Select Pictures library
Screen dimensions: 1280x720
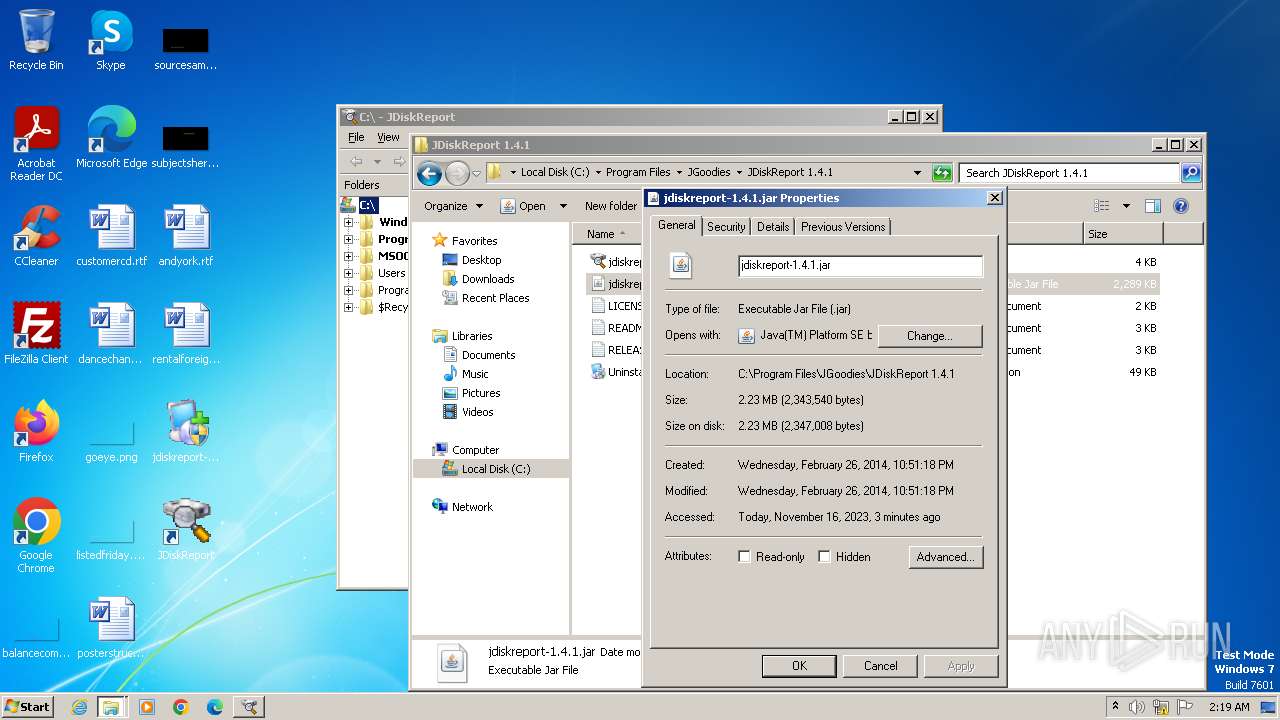(x=481, y=393)
